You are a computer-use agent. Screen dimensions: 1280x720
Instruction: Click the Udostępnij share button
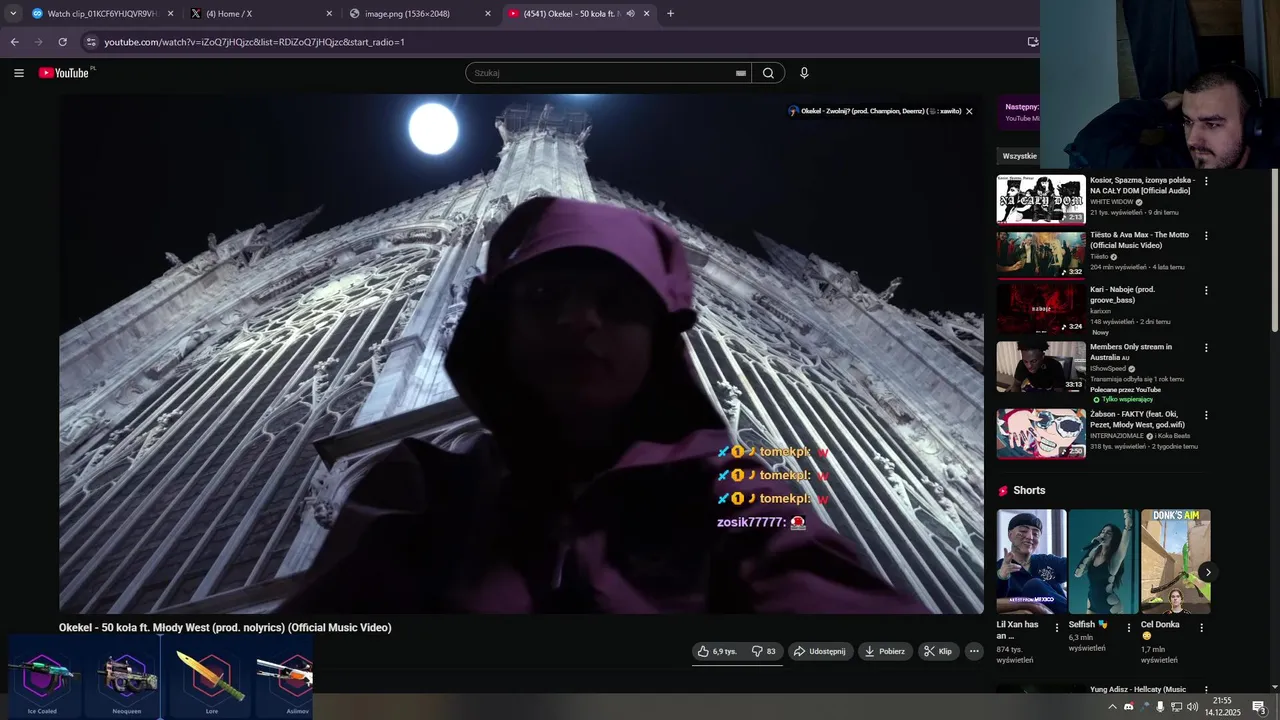pos(819,651)
